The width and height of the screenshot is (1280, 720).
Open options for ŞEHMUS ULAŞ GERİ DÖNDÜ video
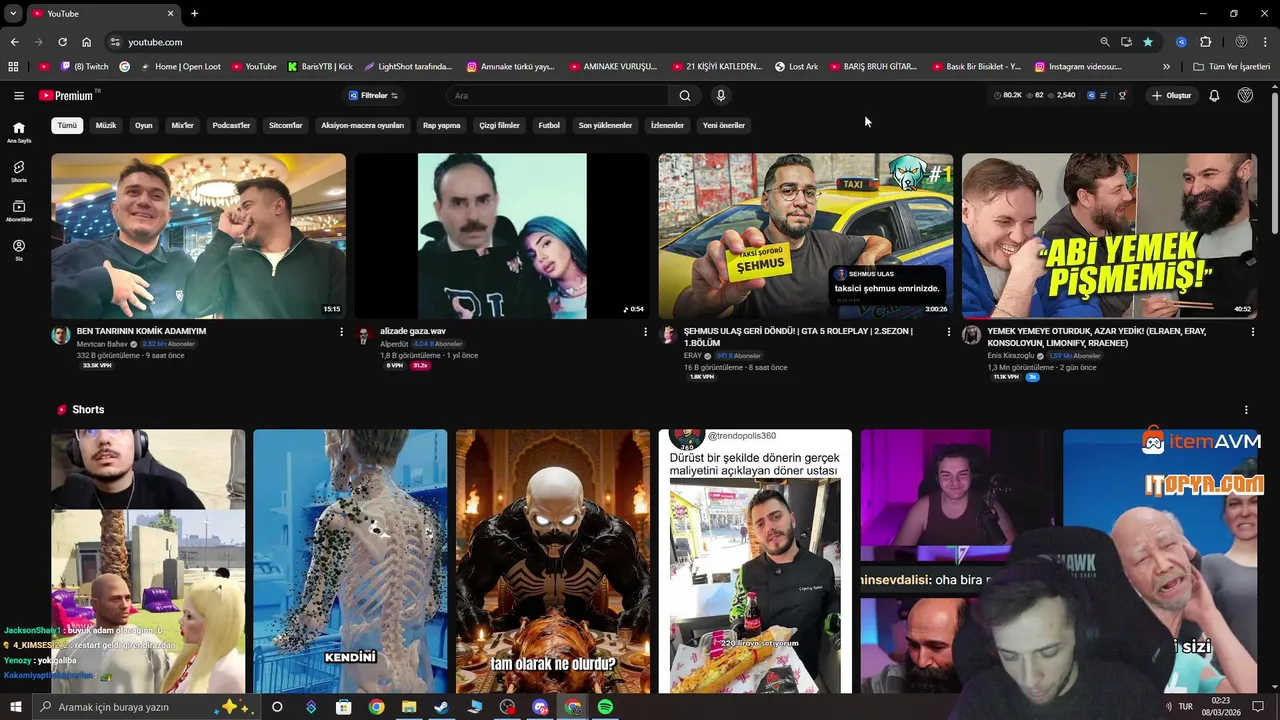pyautogui.click(x=949, y=332)
